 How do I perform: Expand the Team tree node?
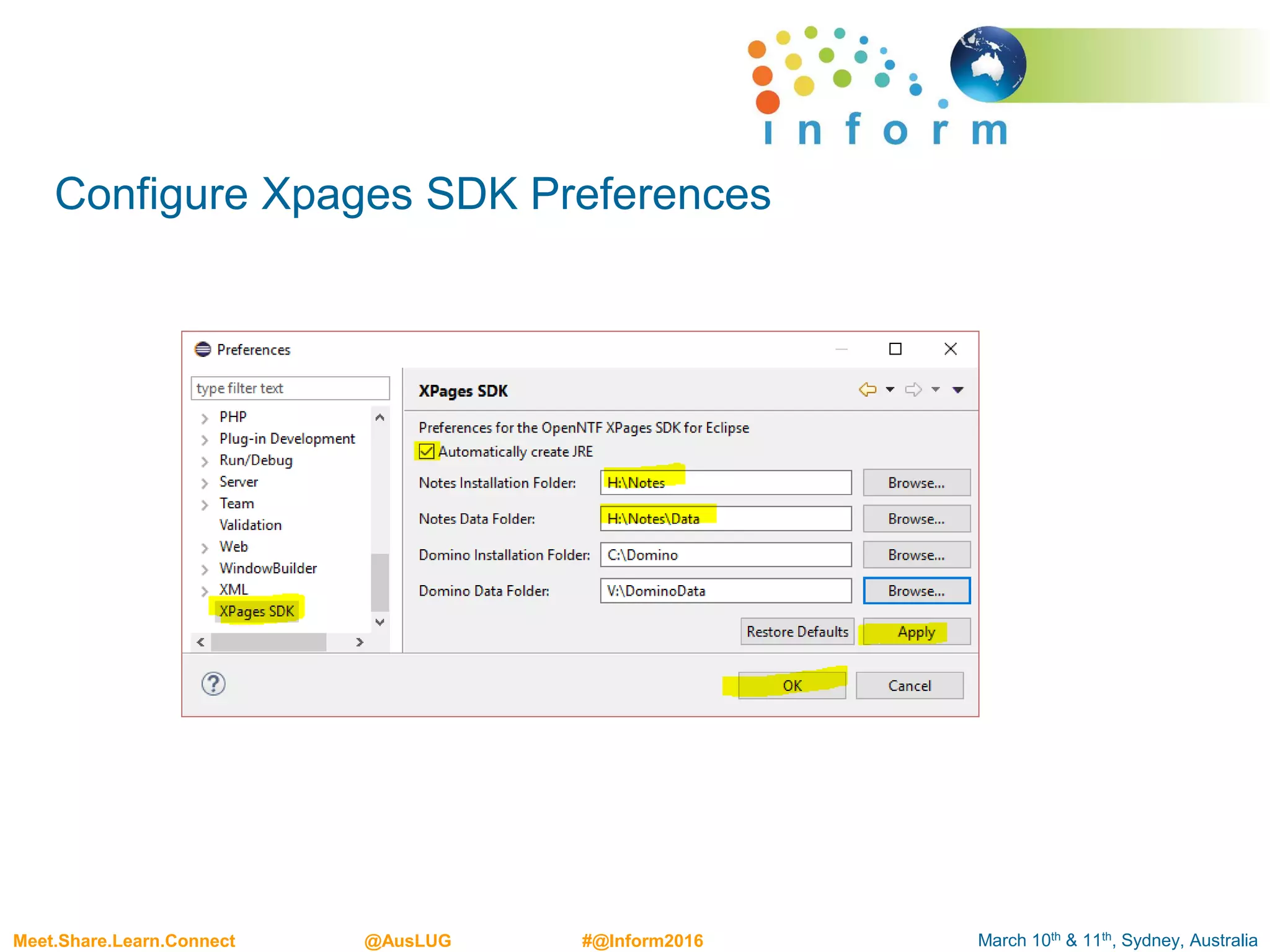pos(205,505)
